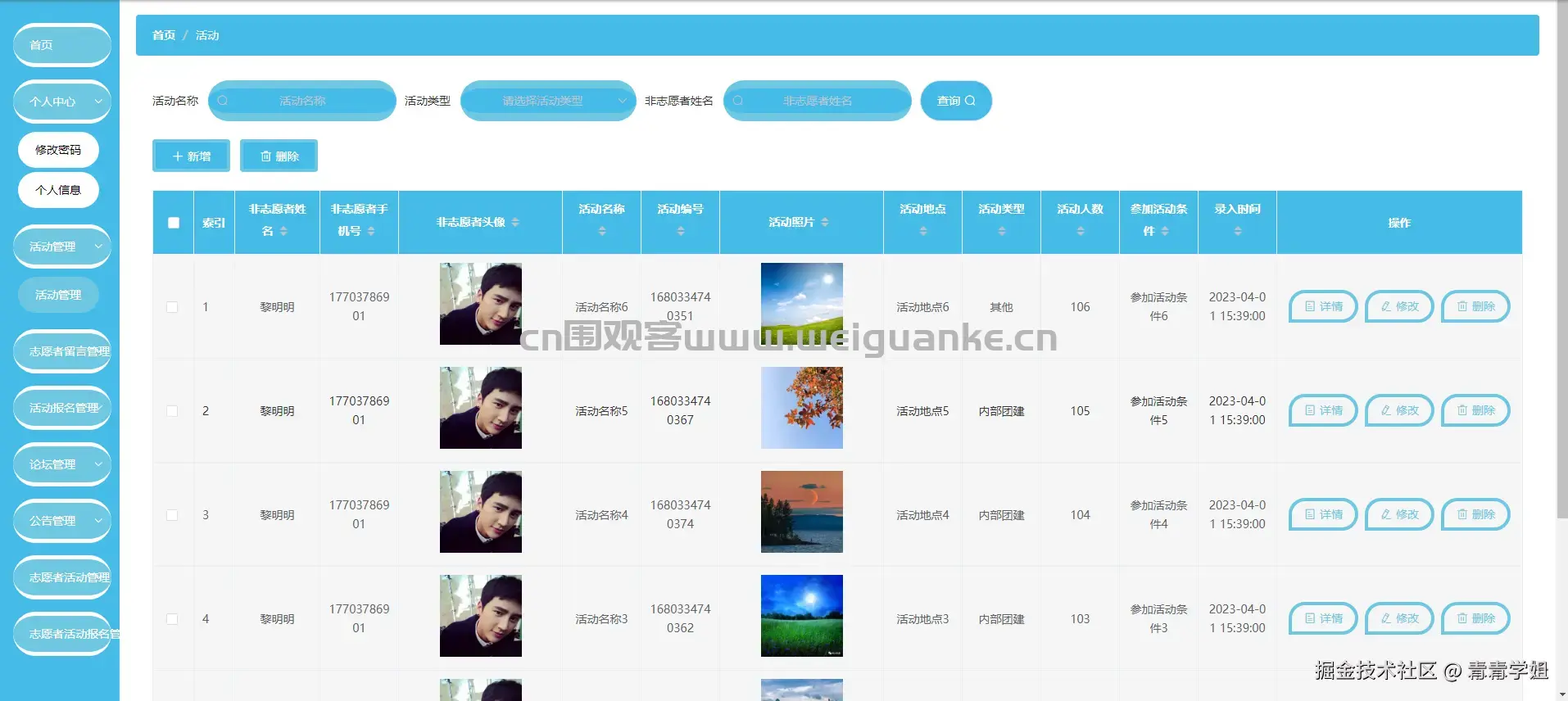Screen dimensions: 1568x701
Task: Open 个人信息 submenu item
Action: coord(58,190)
